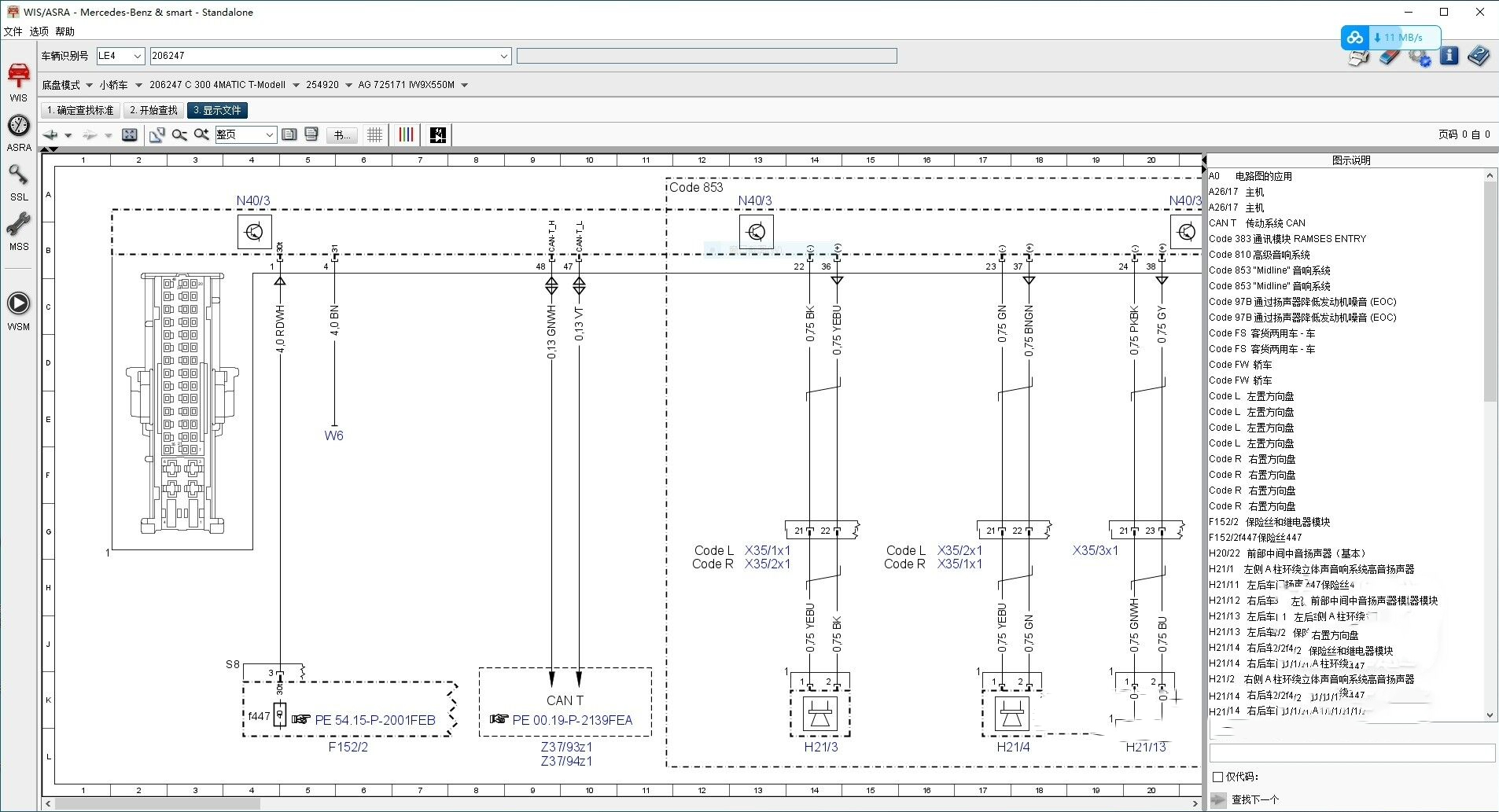Image resolution: width=1499 pixels, height=812 pixels.
Task: Expand the 254920 engine dropdown
Action: point(348,85)
